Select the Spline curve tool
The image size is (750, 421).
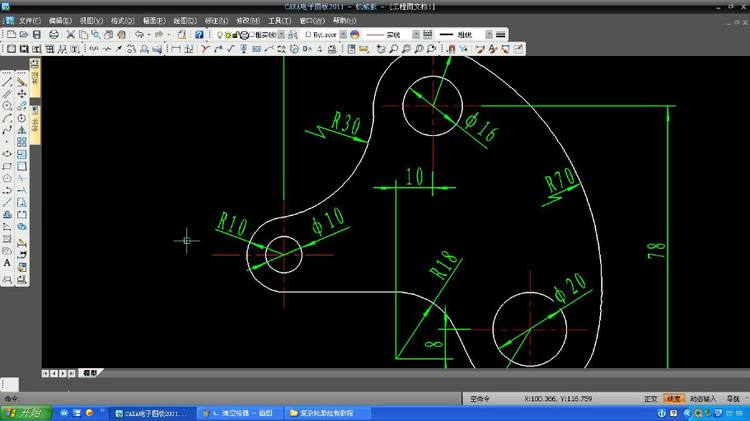click(7, 130)
